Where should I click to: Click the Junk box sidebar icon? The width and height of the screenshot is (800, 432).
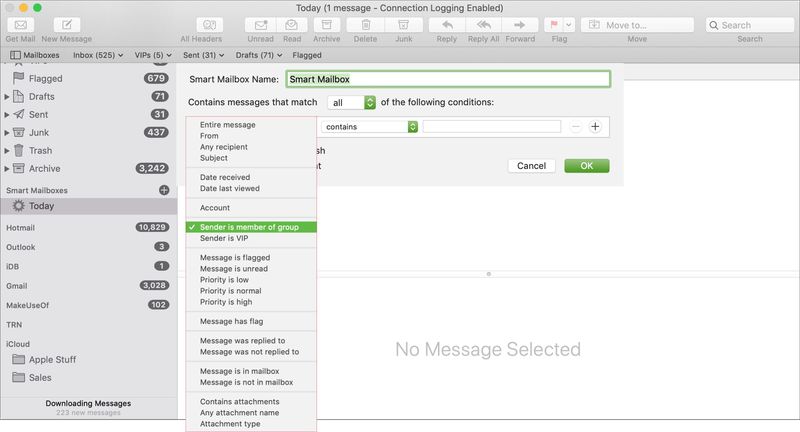point(18,133)
